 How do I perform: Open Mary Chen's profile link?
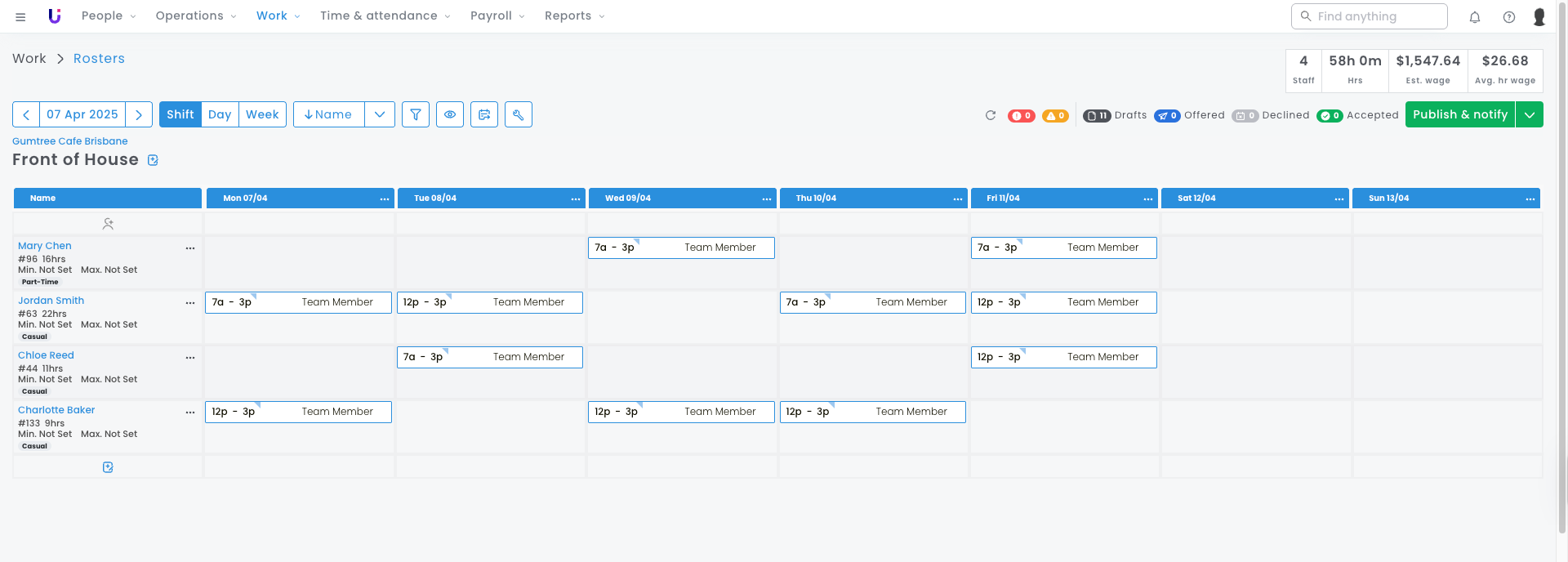click(45, 246)
